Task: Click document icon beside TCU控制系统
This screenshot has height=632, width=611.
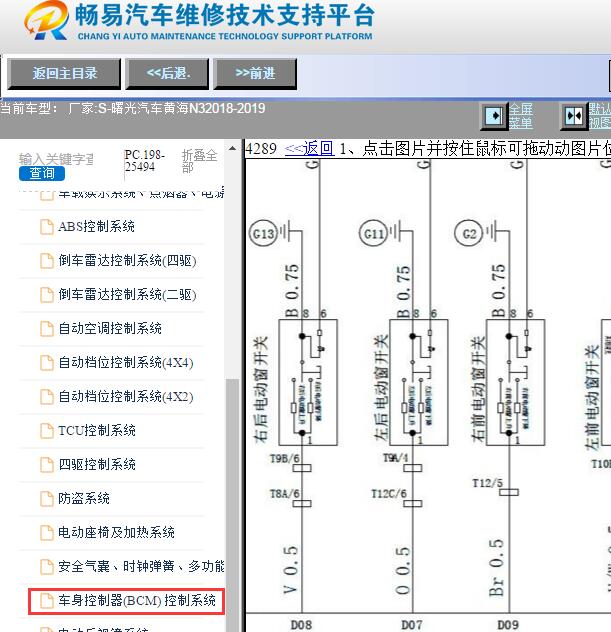Action: [47, 430]
